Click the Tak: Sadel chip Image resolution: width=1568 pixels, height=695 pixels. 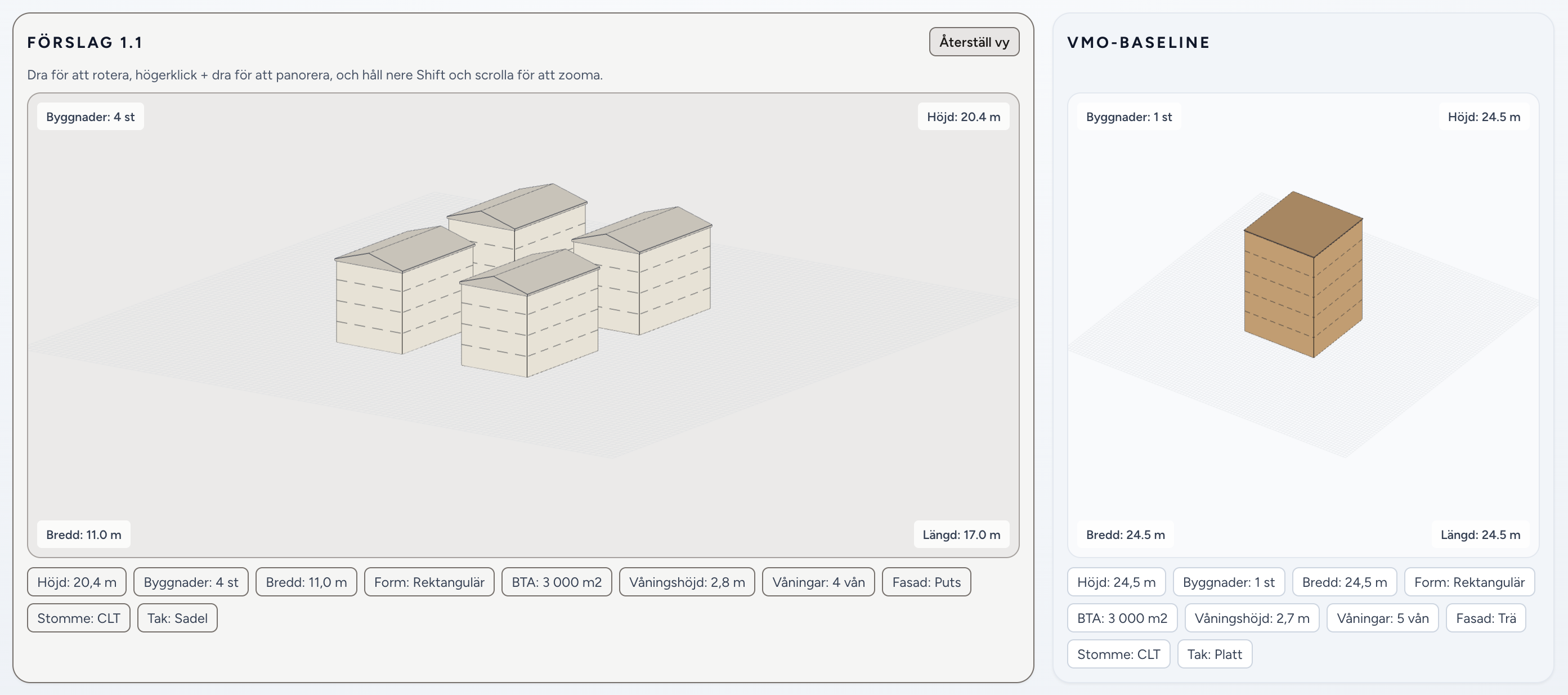[x=177, y=618]
